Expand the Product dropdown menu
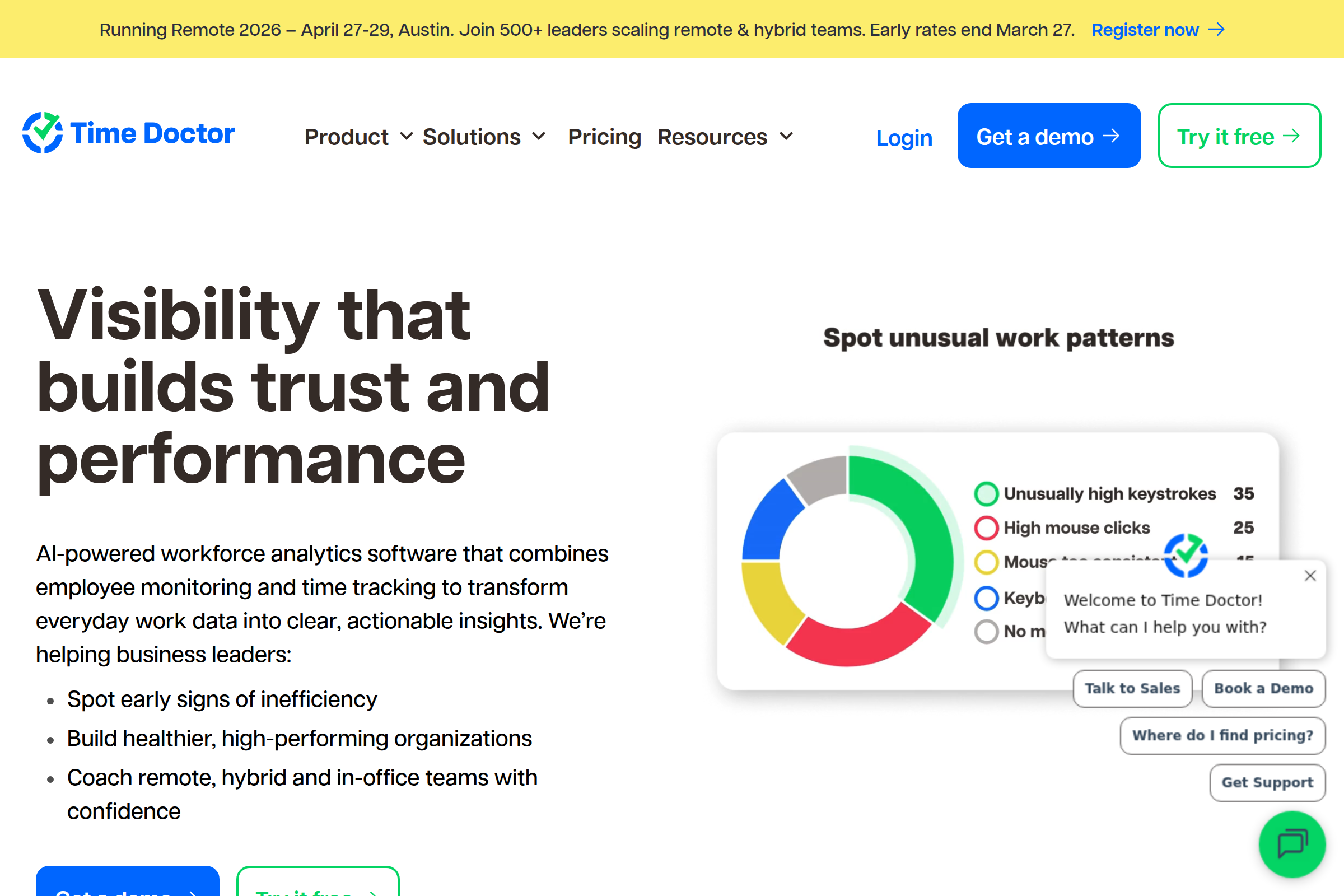Screen dimensions: 1344x896 (358, 137)
